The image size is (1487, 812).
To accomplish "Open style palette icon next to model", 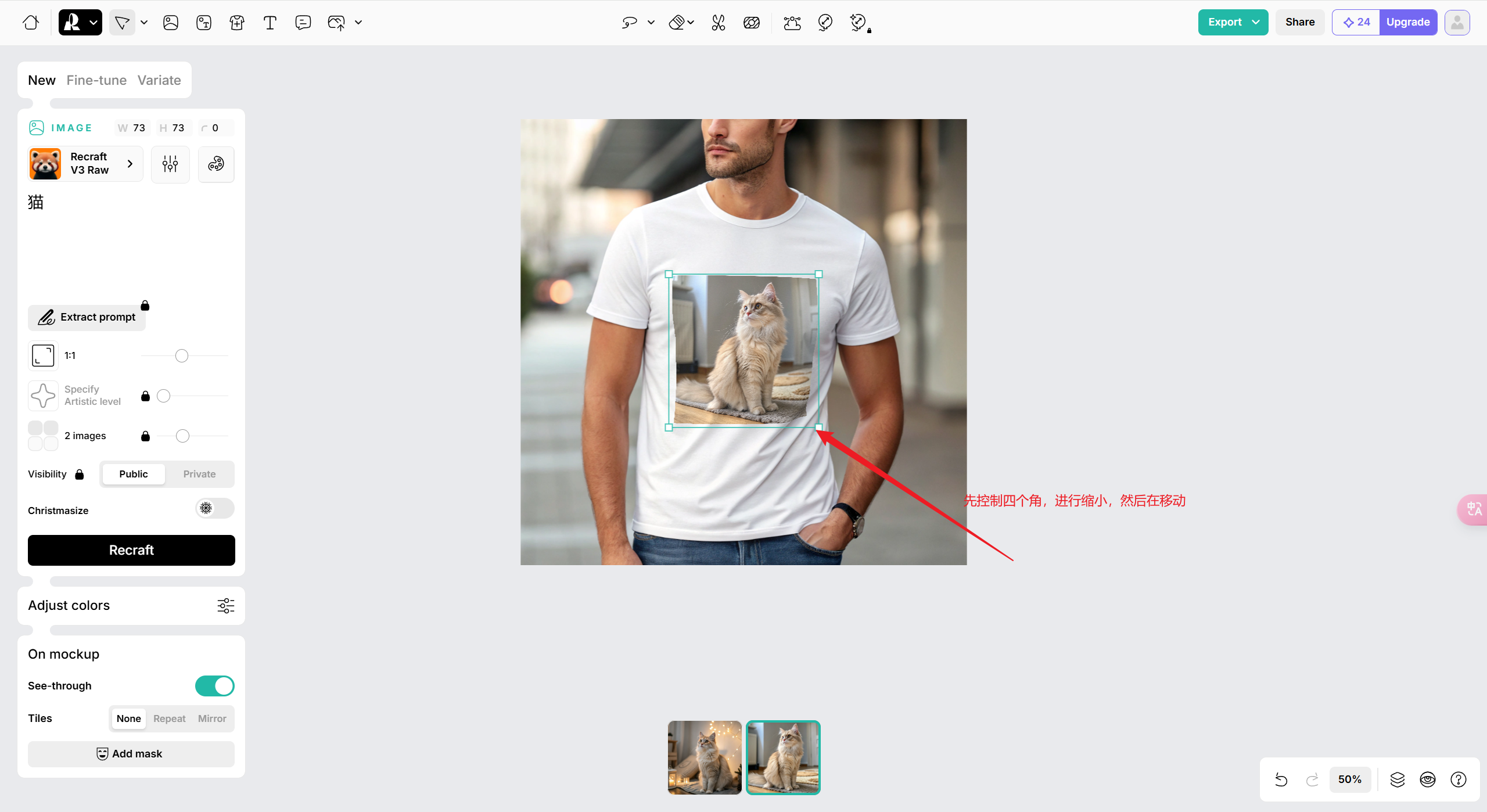I will point(216,164).
